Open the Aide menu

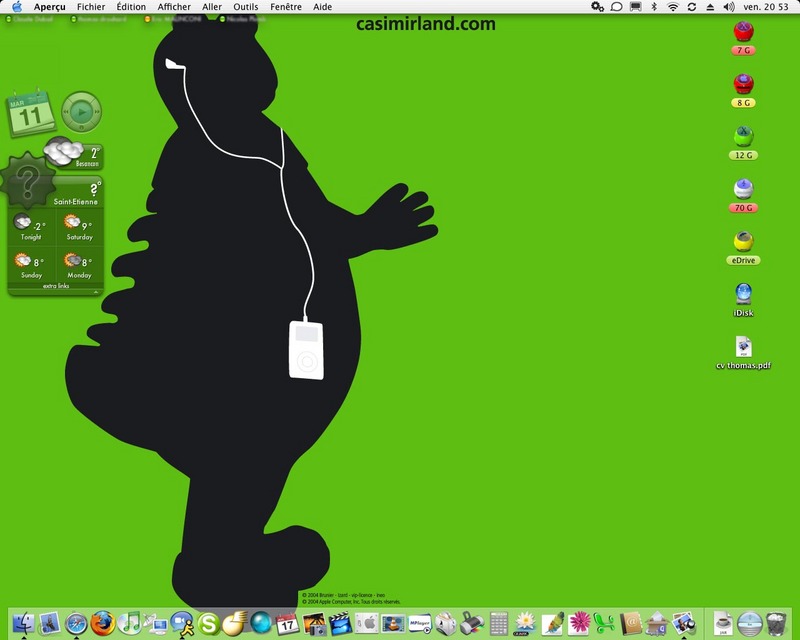(x=322, y=7)
